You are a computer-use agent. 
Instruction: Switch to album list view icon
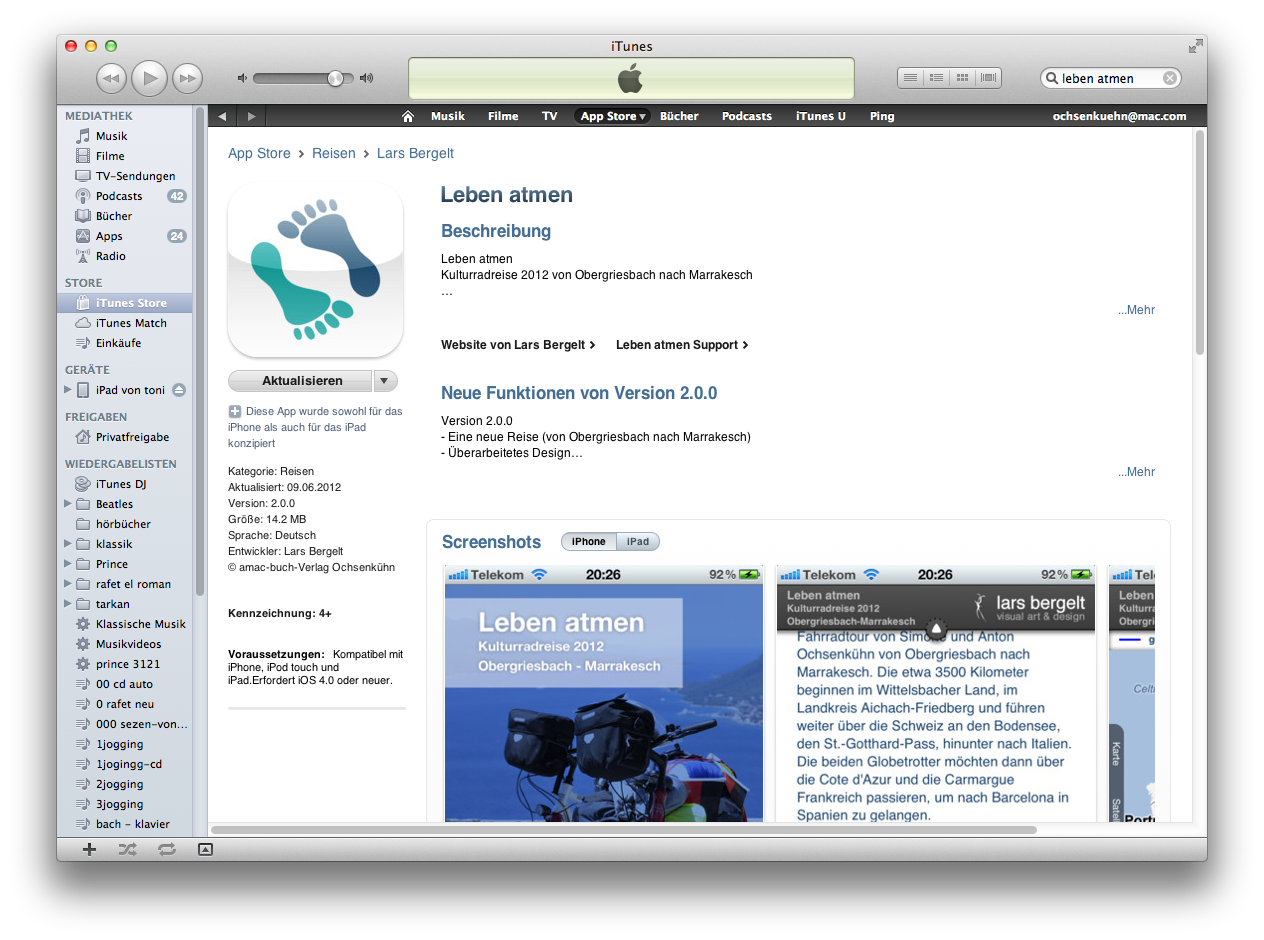(936, 78)
